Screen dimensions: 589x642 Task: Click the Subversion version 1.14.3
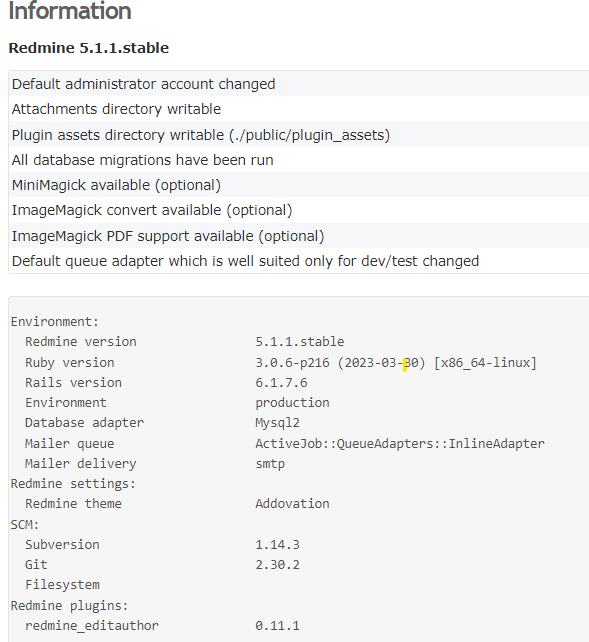(x=278, y=545)
